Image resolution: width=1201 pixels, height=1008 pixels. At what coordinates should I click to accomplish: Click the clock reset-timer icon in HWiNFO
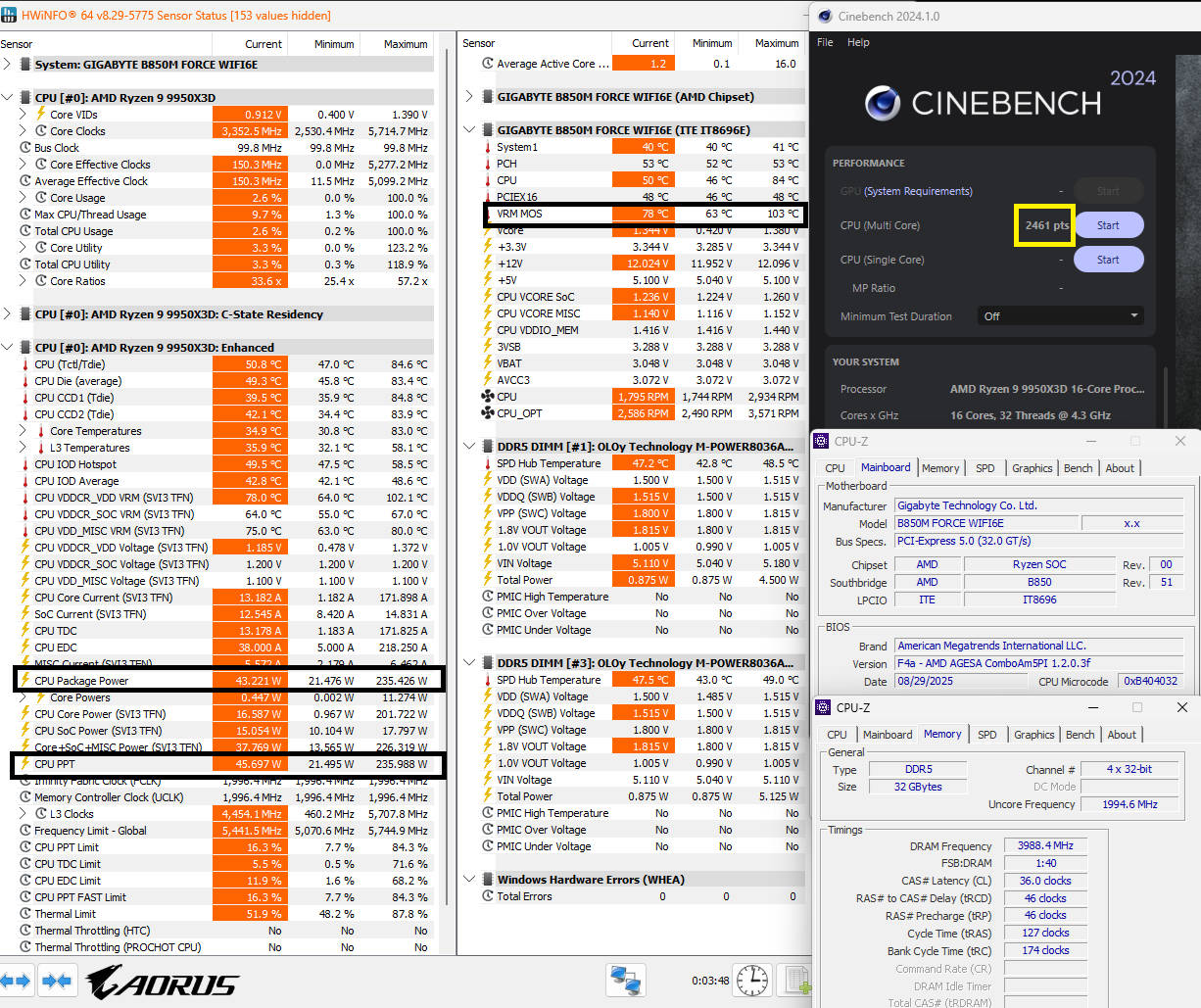752,980
